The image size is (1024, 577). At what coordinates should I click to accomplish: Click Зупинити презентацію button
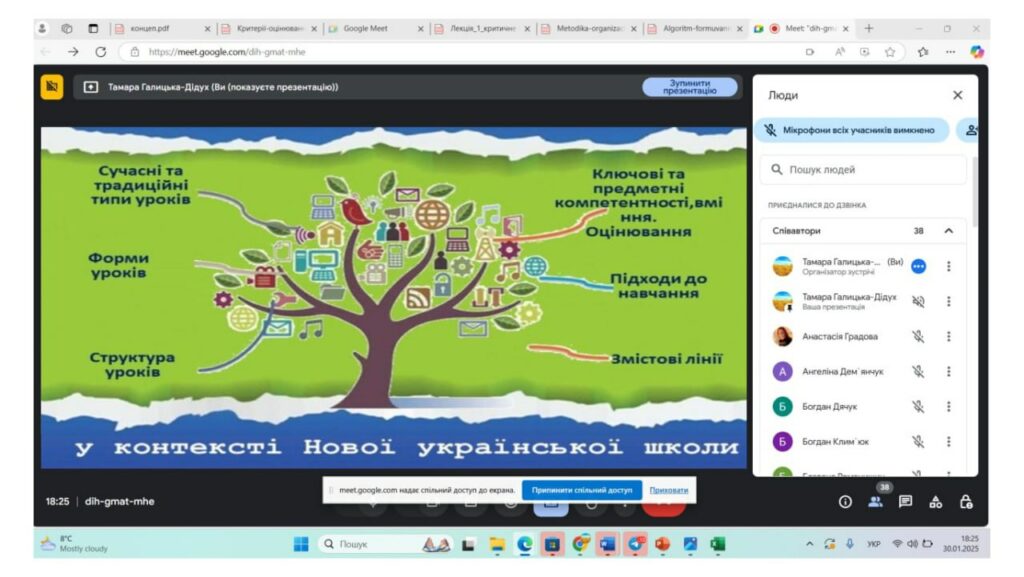[x=689, y=87]
